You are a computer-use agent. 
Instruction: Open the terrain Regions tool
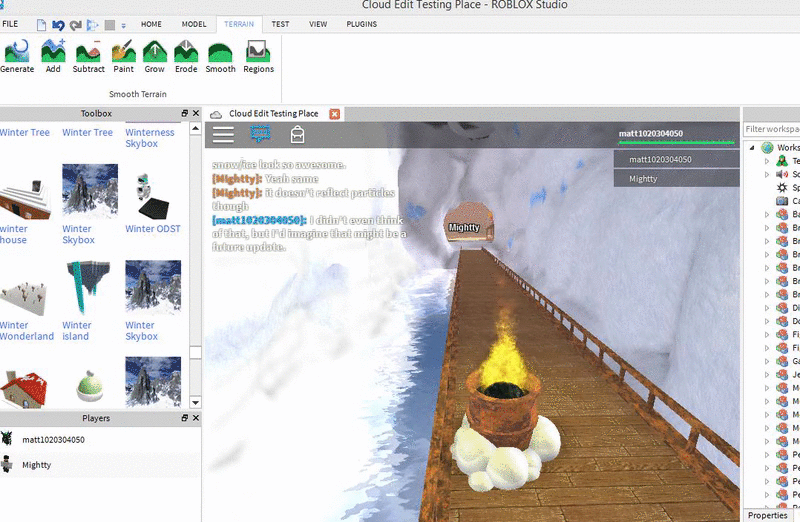[x=258, y=57]
